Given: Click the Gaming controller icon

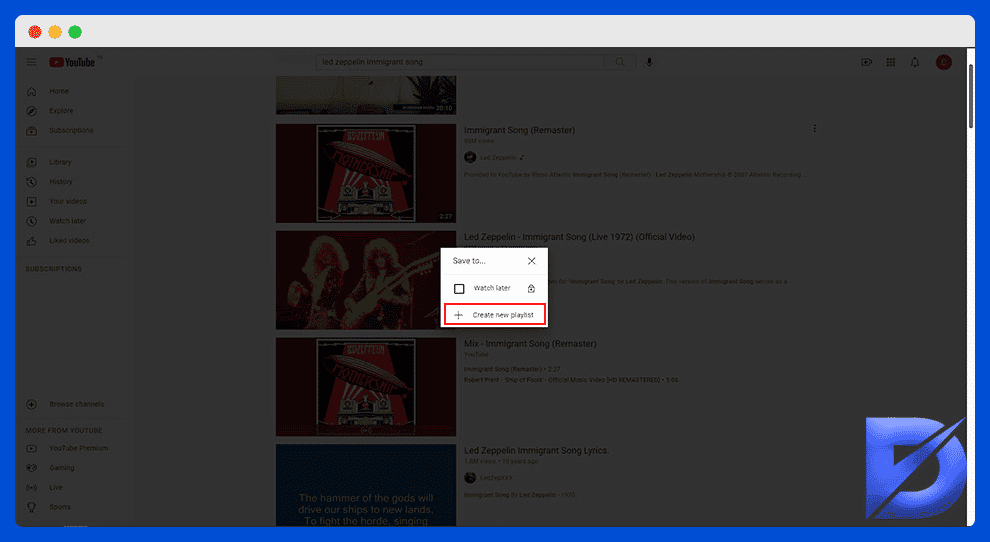Looking at the screenshot, I should tap(32, 468).
